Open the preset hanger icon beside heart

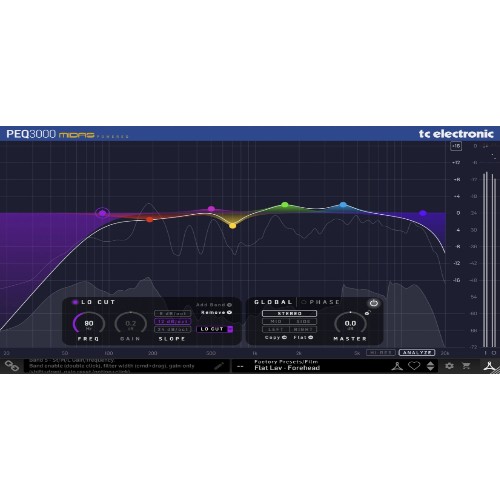[x=397, y=366]
